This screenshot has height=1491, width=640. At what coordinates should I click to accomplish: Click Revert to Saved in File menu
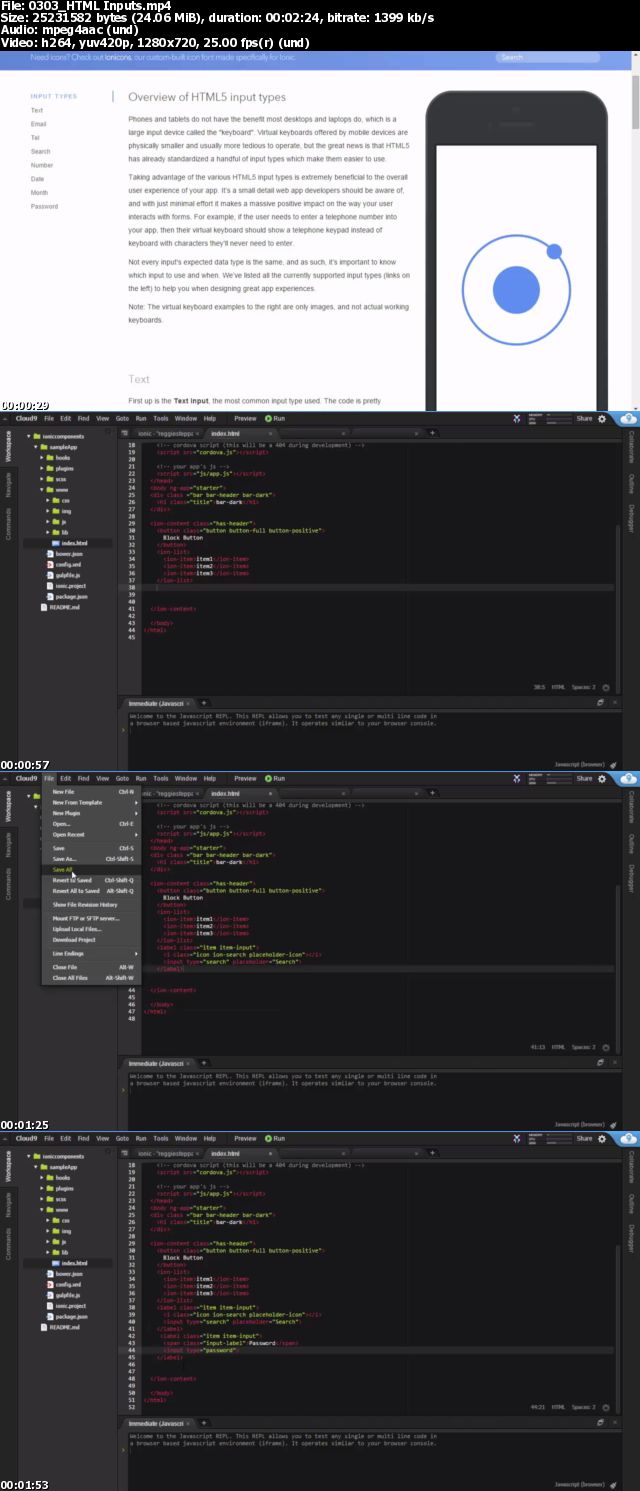[x=72, y=880]
